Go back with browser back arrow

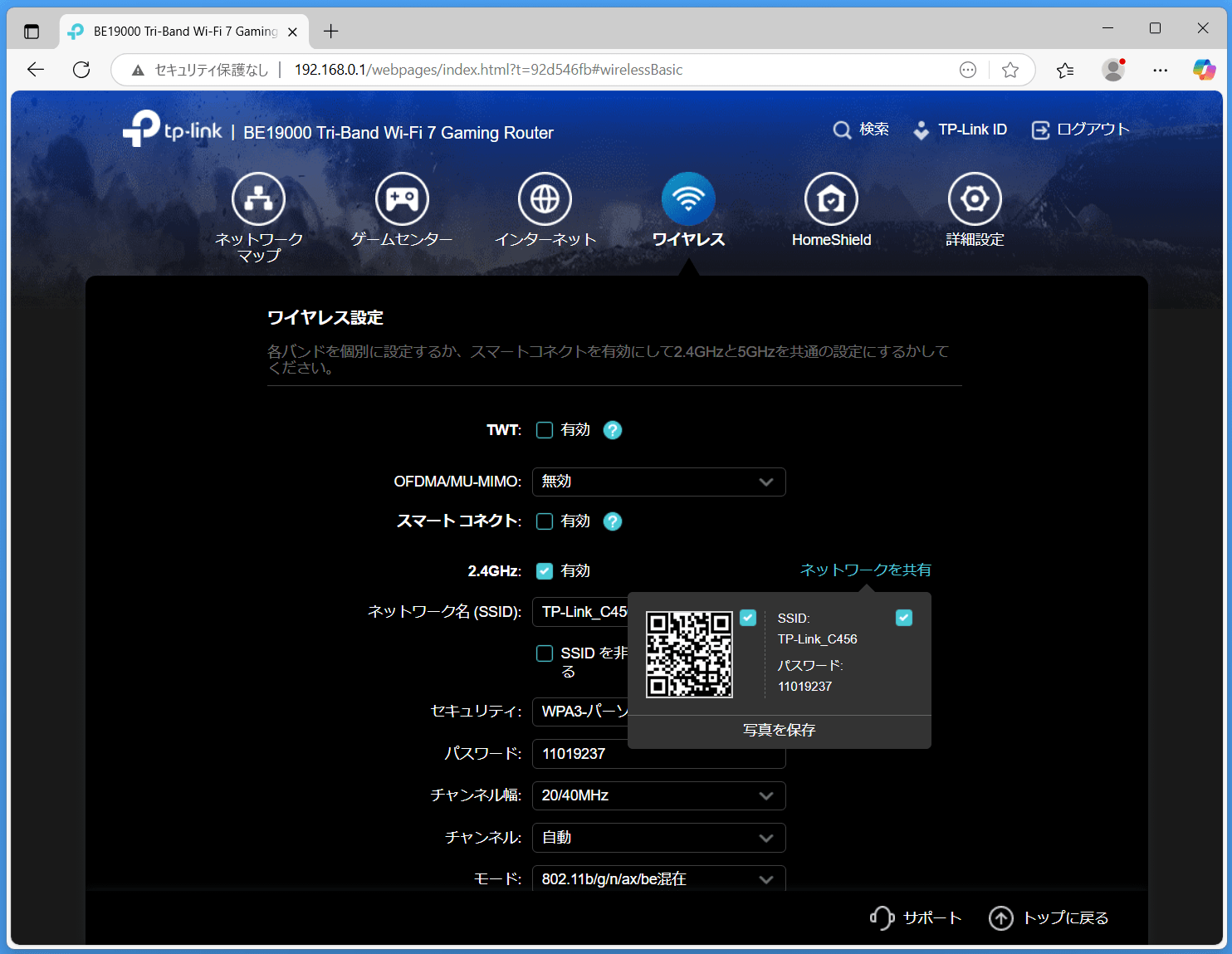(36, 70)
